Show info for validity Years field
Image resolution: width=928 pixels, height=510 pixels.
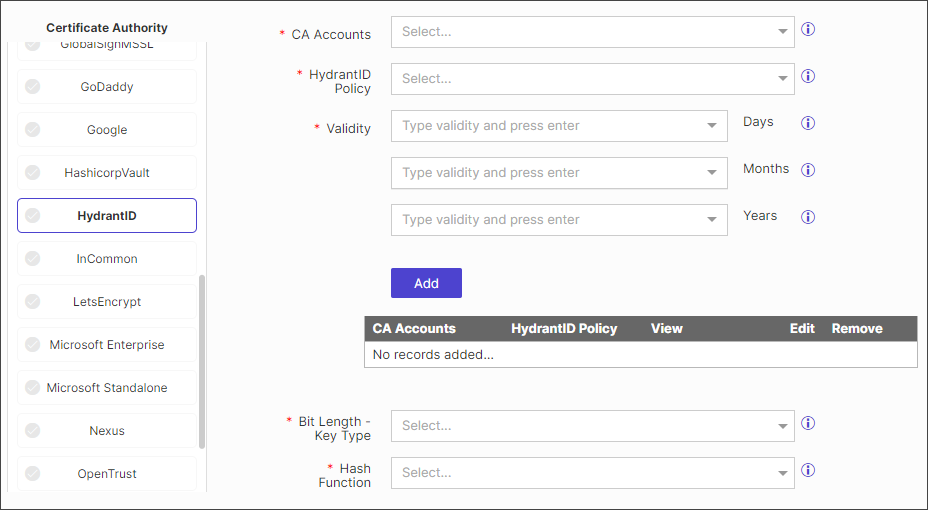(808, 217)
